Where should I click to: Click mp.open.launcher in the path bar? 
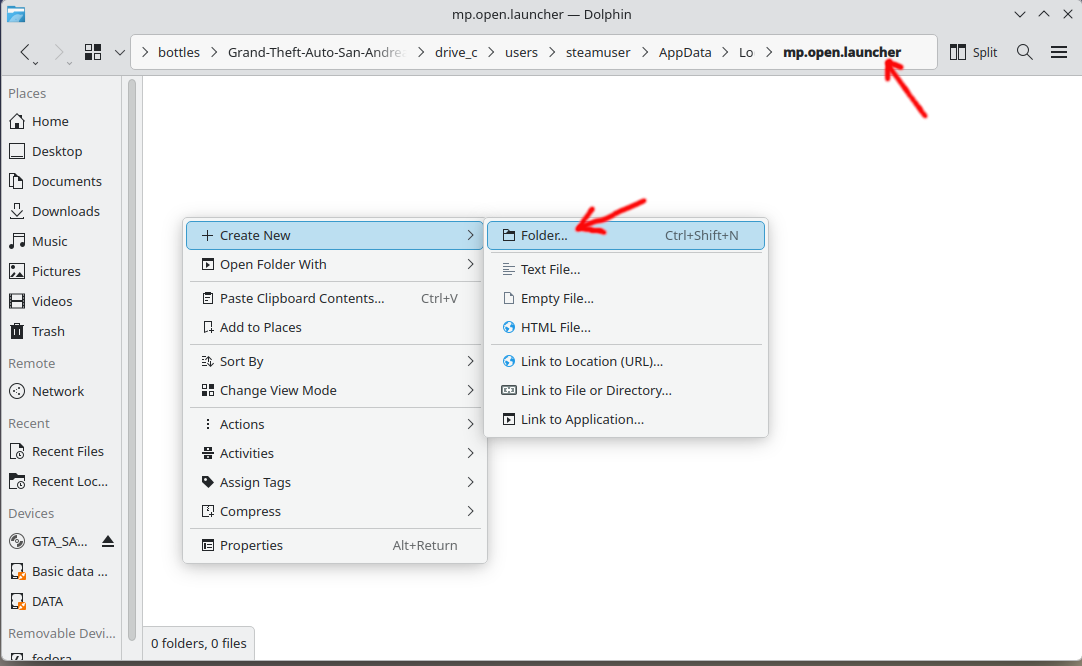pyautogui.click(x=842, y=52)
